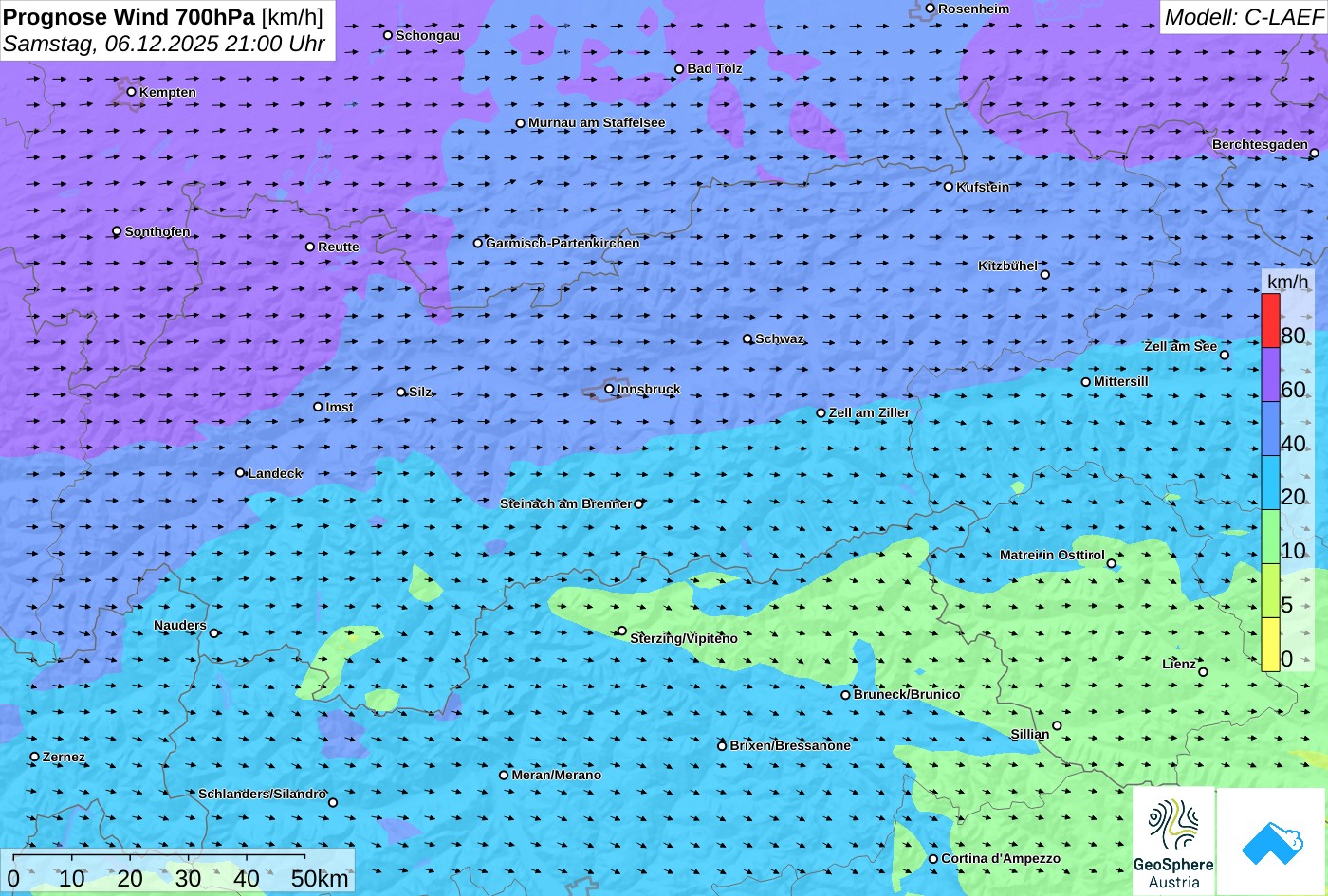
Task: Click the yellow 0 km/h legend swatch
Action: click(1270, 645)
